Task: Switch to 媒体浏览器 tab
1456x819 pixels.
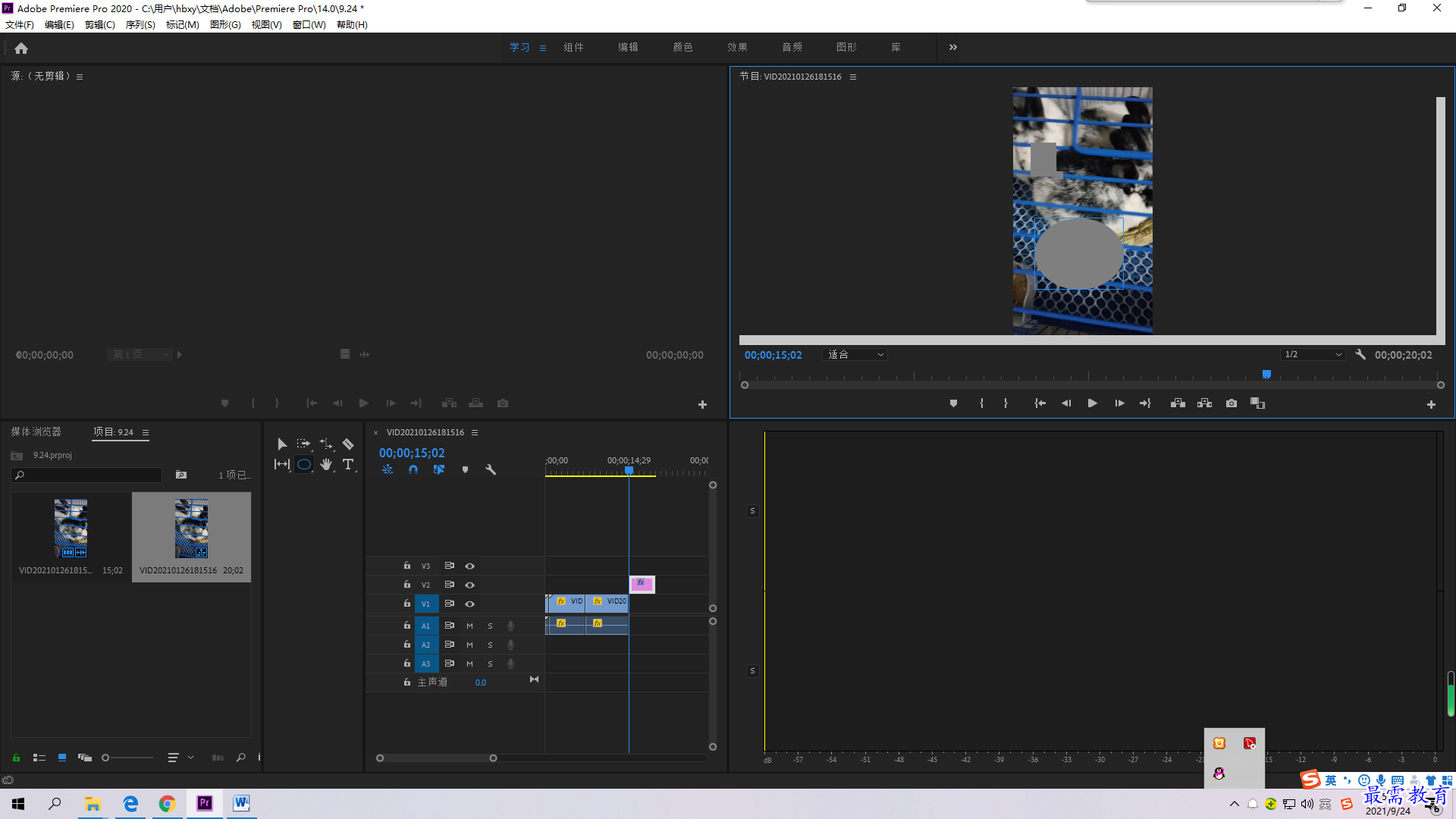Action: point(36,431)
